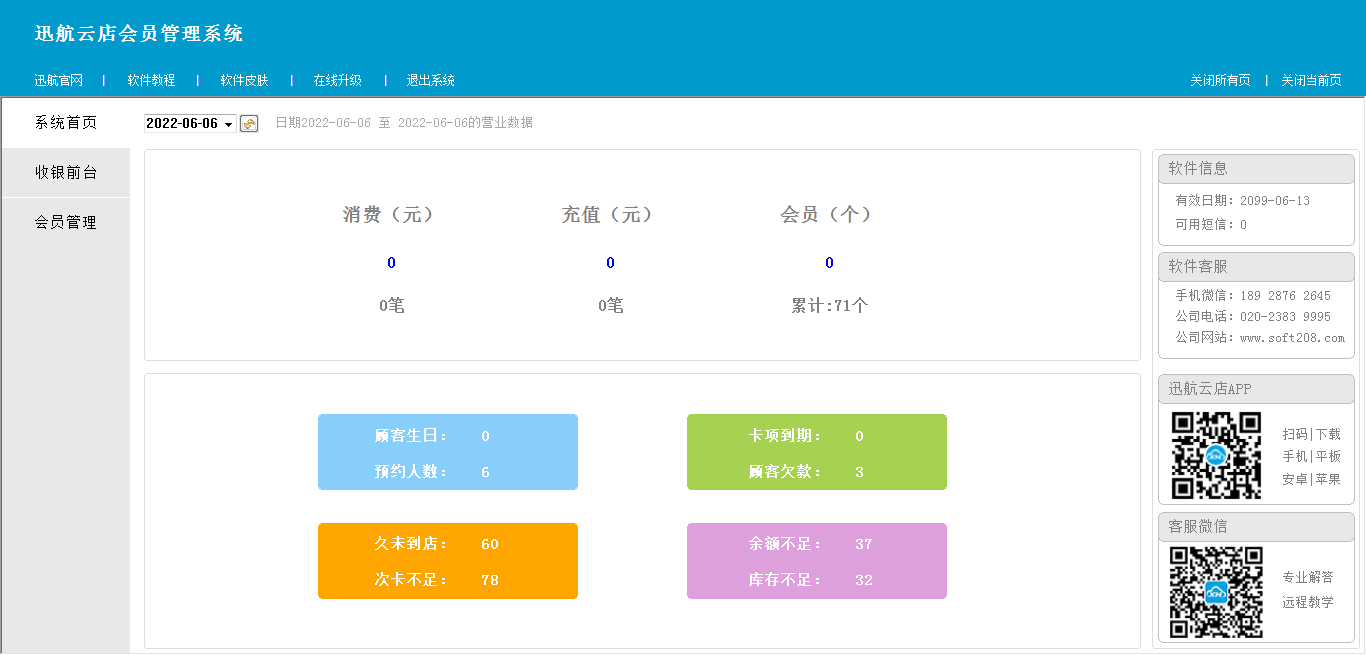
Task: Click the blue 顾客生日 / 预约人数 tile
Action: point(447,452)
